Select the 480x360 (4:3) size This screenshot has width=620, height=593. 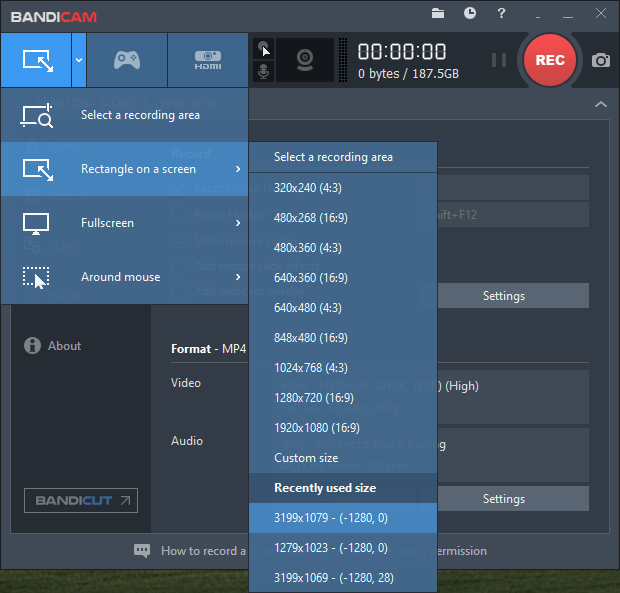343,248
